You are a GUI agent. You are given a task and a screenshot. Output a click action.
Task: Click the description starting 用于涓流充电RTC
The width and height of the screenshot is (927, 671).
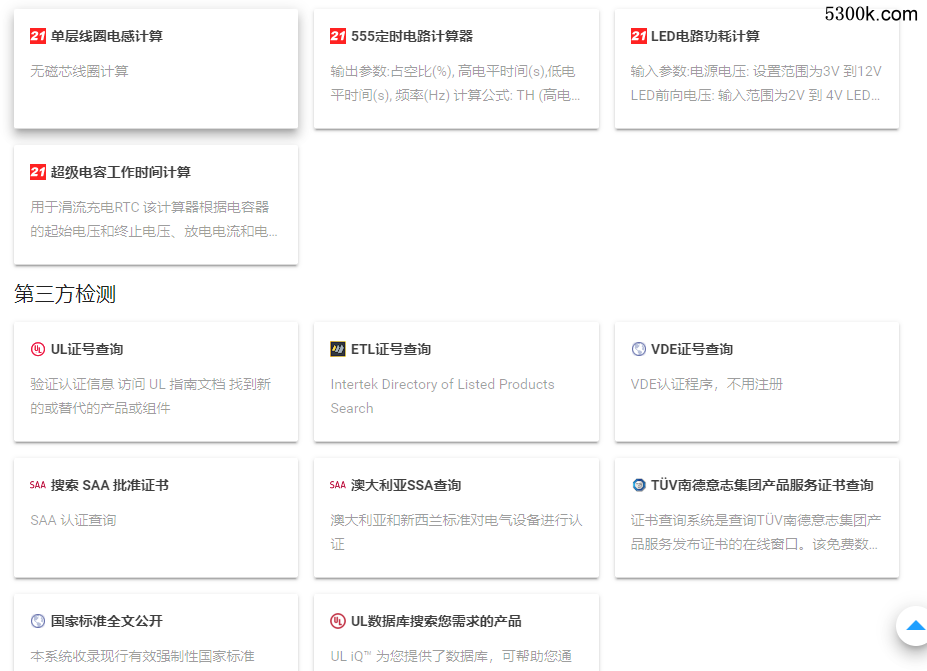[154, 219]
